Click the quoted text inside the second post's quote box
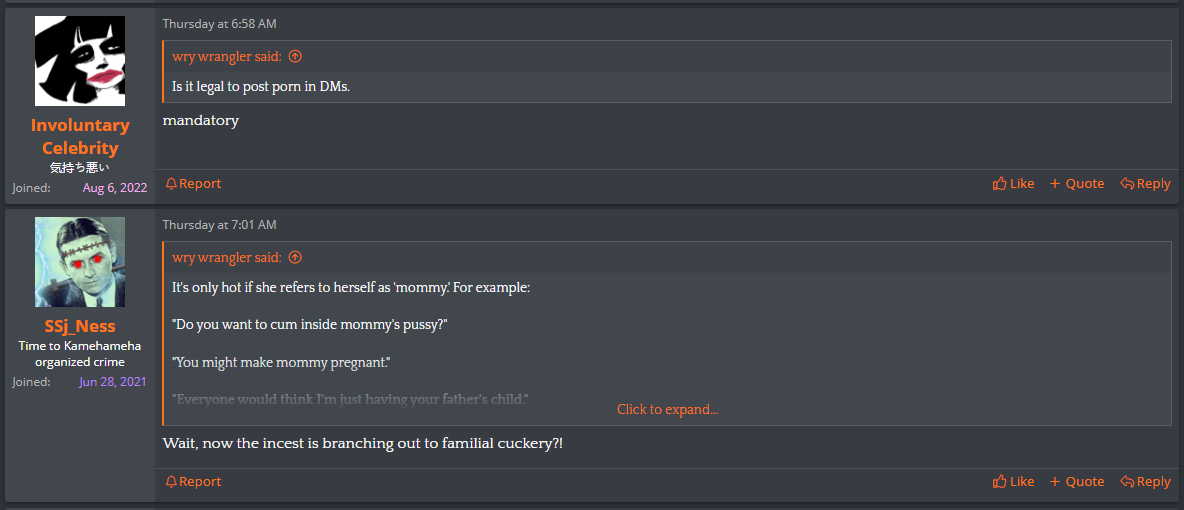 [352, 343]
